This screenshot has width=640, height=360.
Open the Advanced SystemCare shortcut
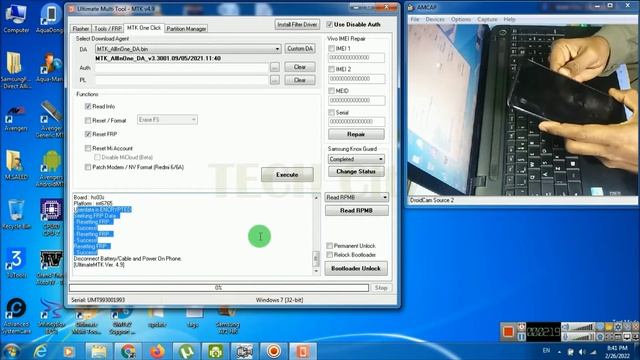coord(16,316)
